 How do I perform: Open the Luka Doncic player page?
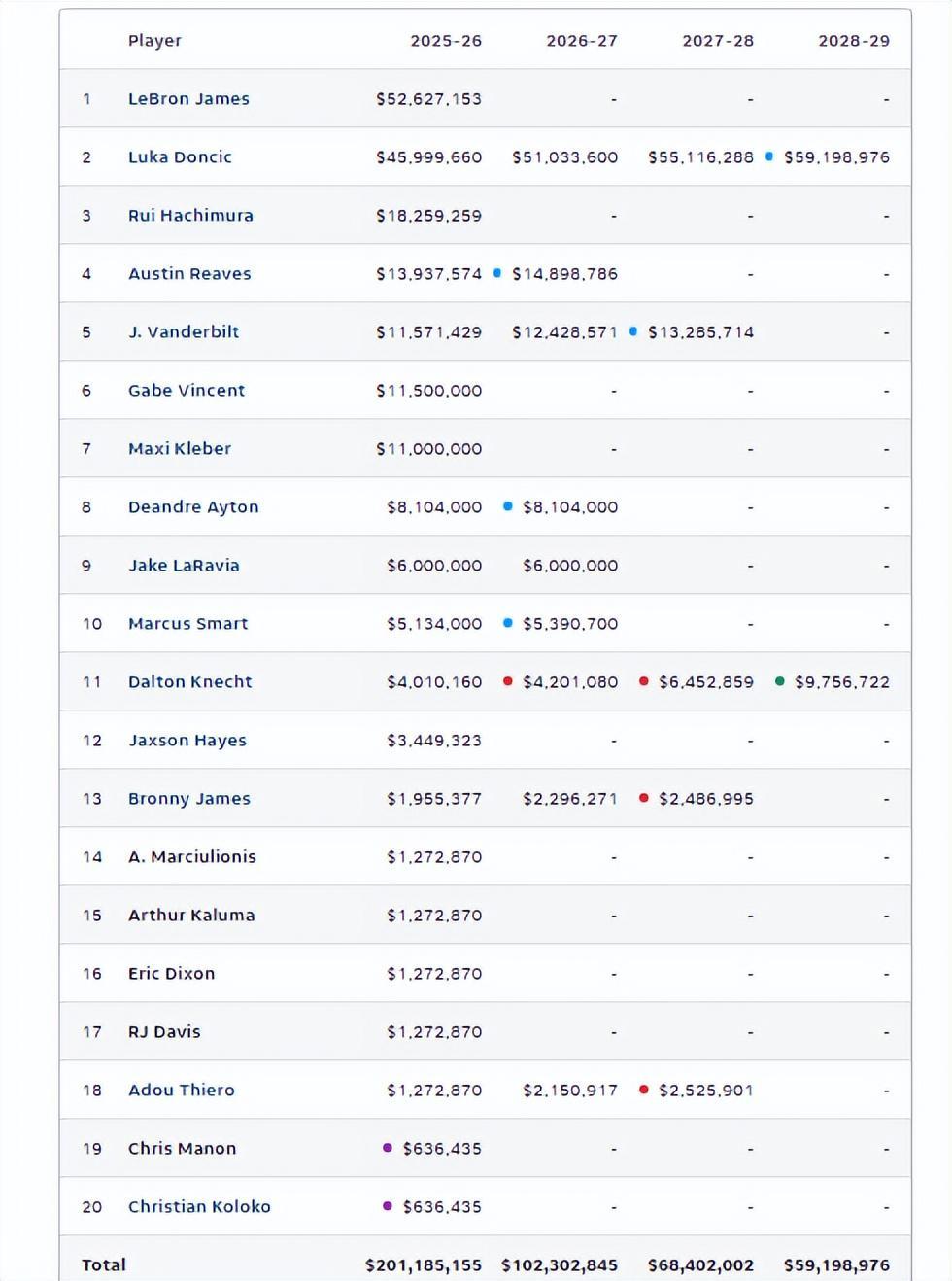click(x=180, y=157)
